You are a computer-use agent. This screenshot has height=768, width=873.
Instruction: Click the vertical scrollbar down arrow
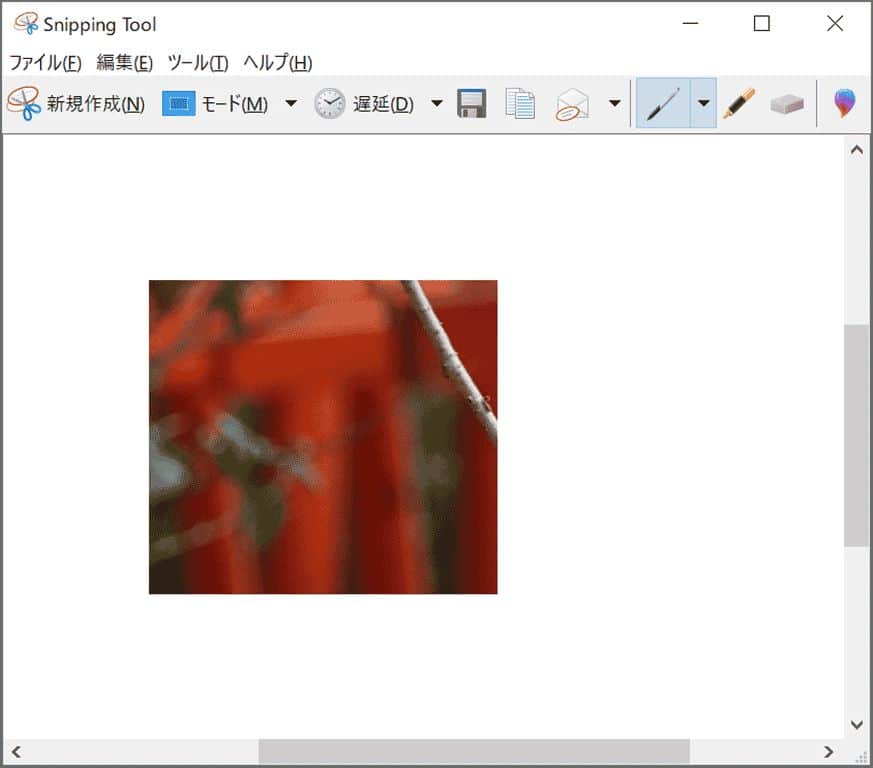[x=856, y=724]
